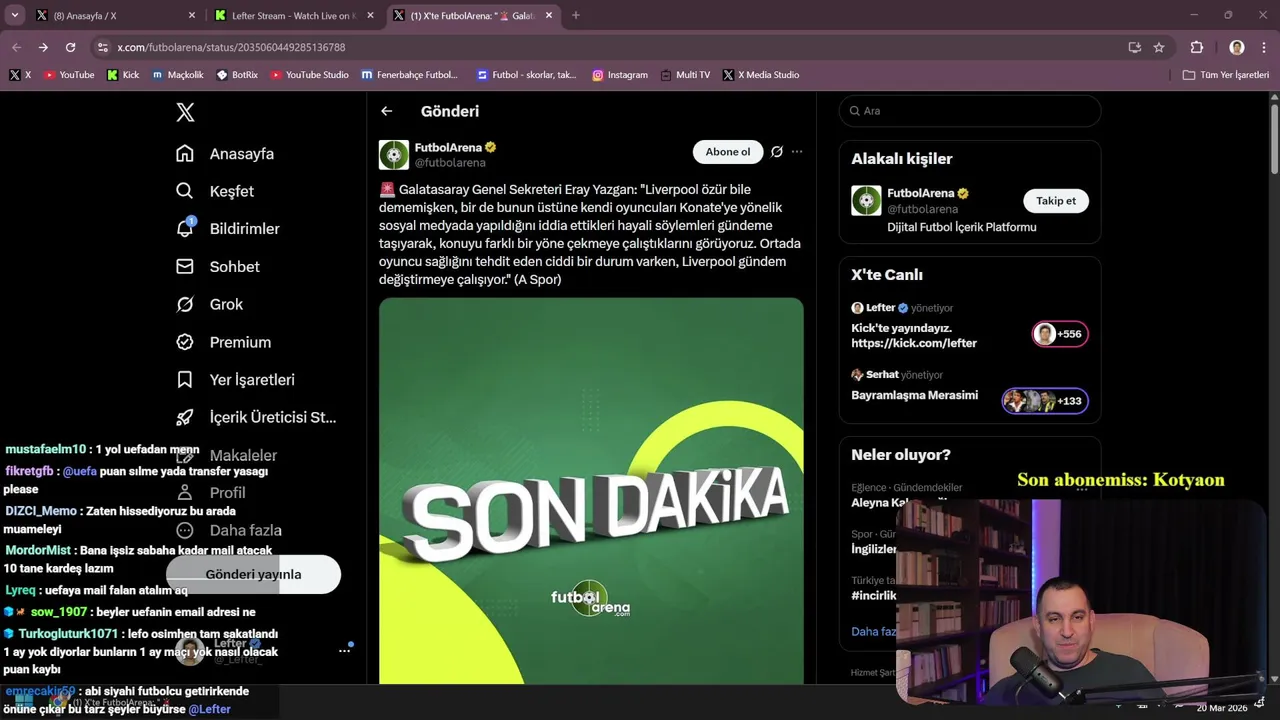
Task: Click the #incirlik trend
Action: [x=874, y=595]
